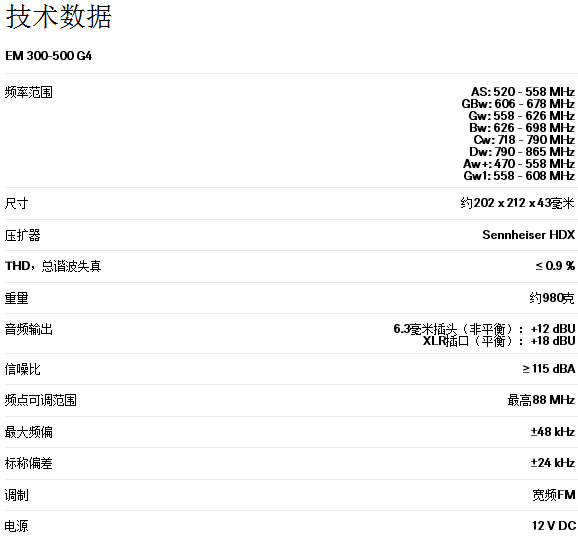This screenshot has width=578, height=537.
Task: Click the 标称偏差 label
Action: (28, 463)
